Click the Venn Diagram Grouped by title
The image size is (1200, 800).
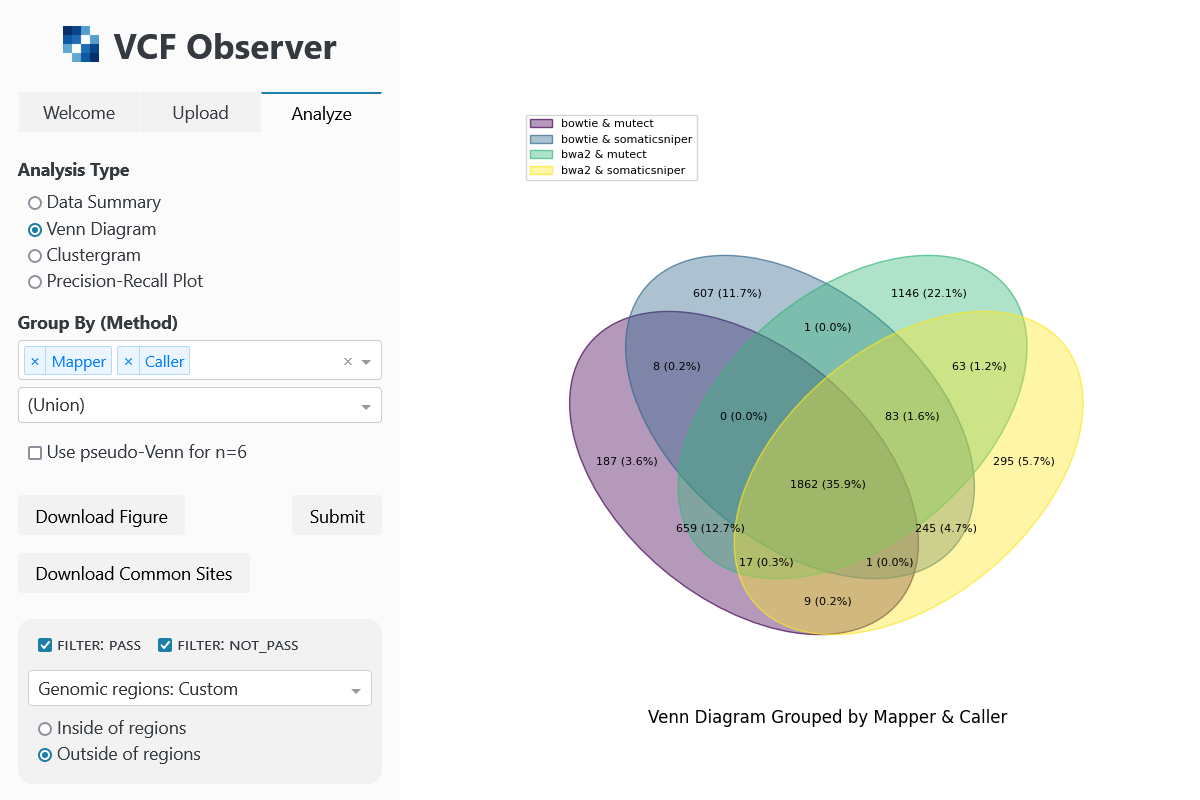point(828,717)
